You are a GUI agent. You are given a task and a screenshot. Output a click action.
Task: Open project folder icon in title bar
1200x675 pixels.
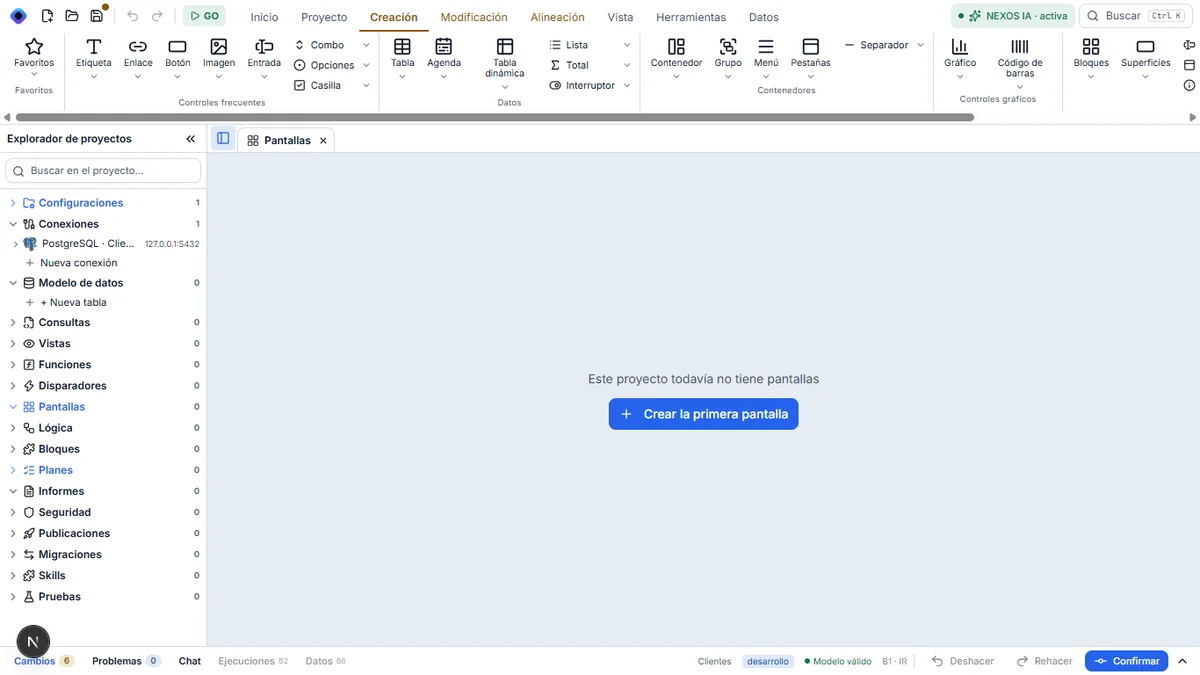pyautogui.click(x=72, y=16)
